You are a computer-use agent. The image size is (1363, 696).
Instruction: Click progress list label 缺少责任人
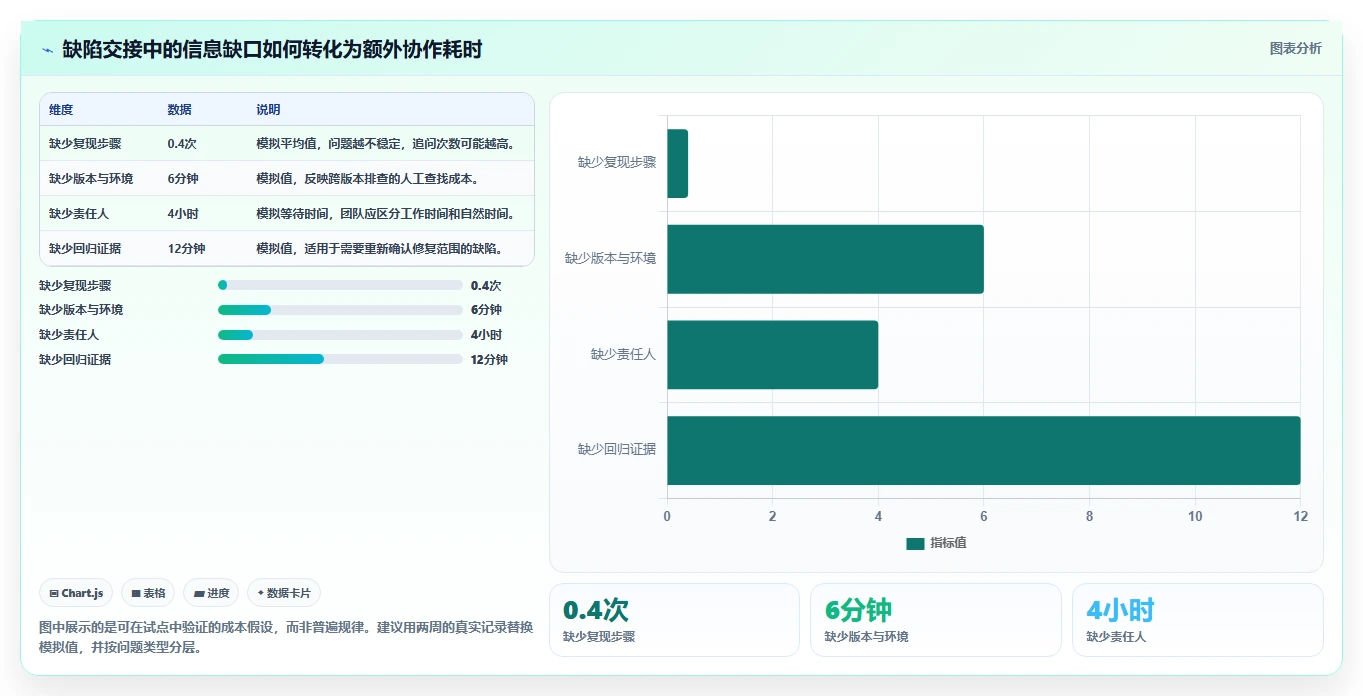69,335
